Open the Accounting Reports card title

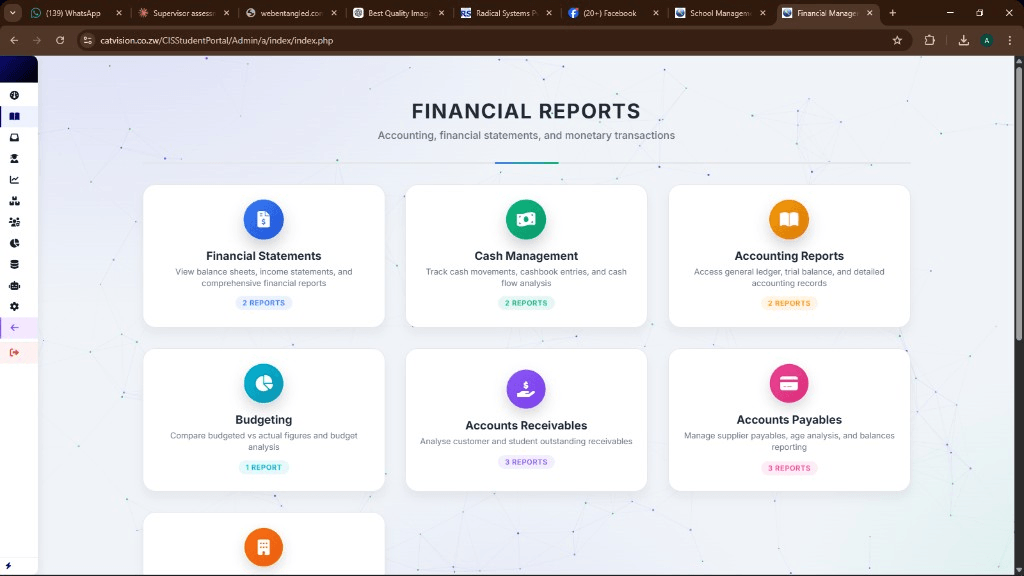coord(789,256)
